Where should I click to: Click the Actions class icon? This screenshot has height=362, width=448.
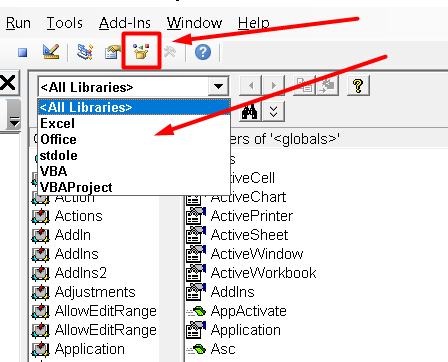coord(41,216)
